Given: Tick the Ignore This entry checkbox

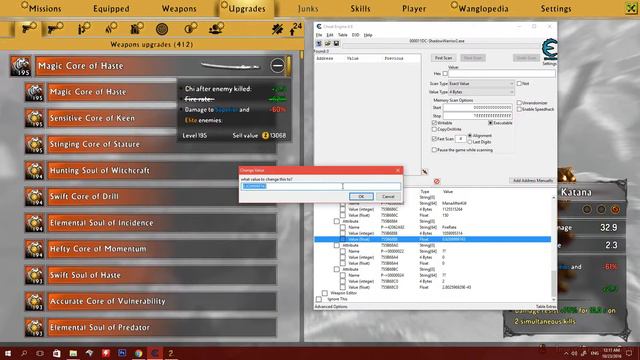Looking at the screenshot, I should pos(319,299).
